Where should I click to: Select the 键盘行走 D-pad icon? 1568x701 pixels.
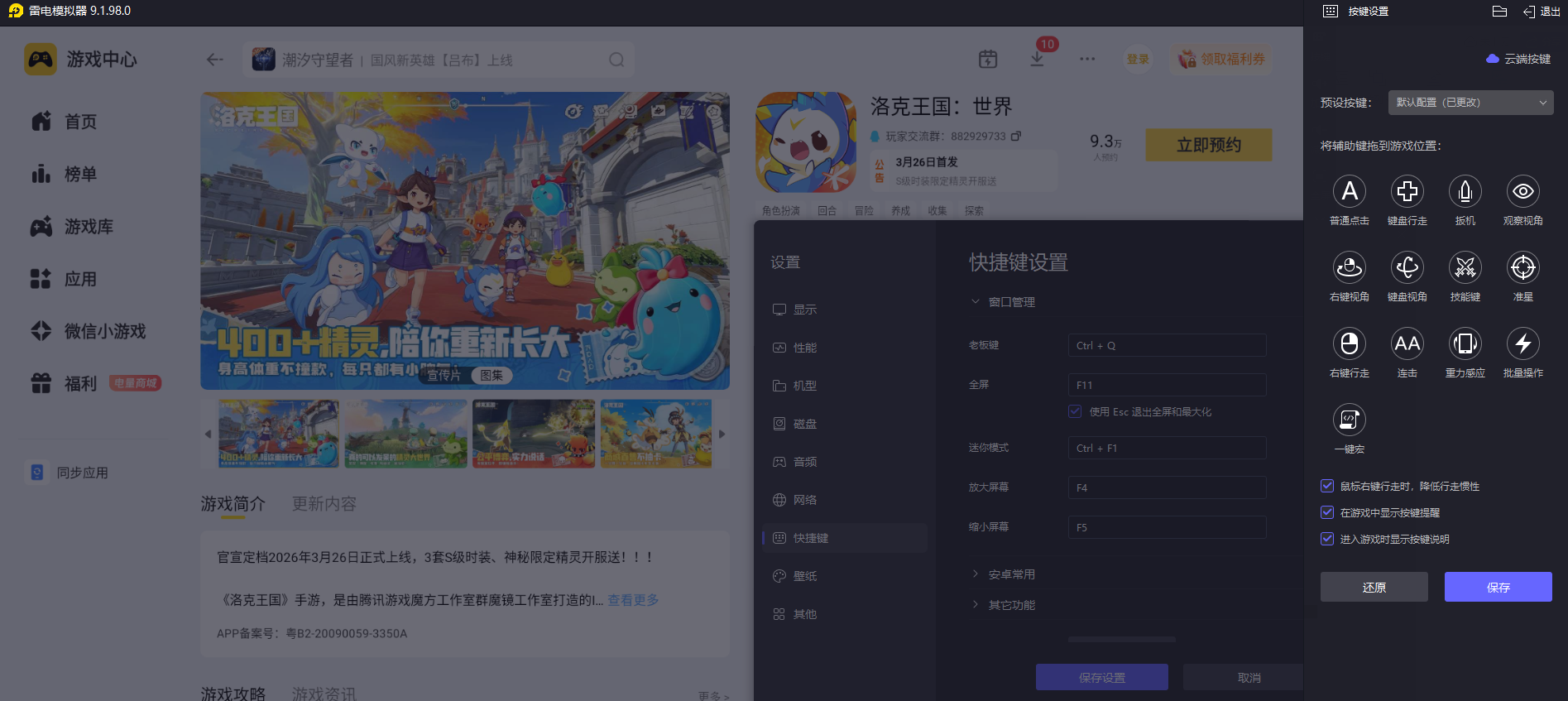coord(1407,192)
